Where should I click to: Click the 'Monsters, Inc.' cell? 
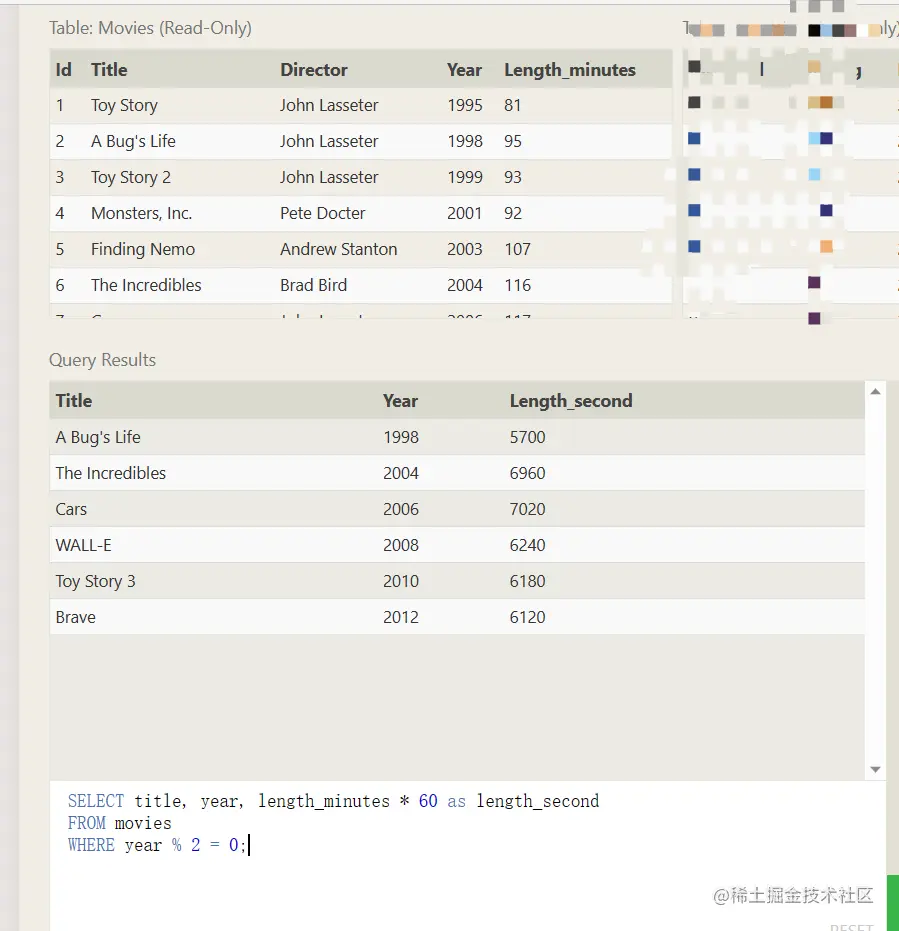click(141, 213)
